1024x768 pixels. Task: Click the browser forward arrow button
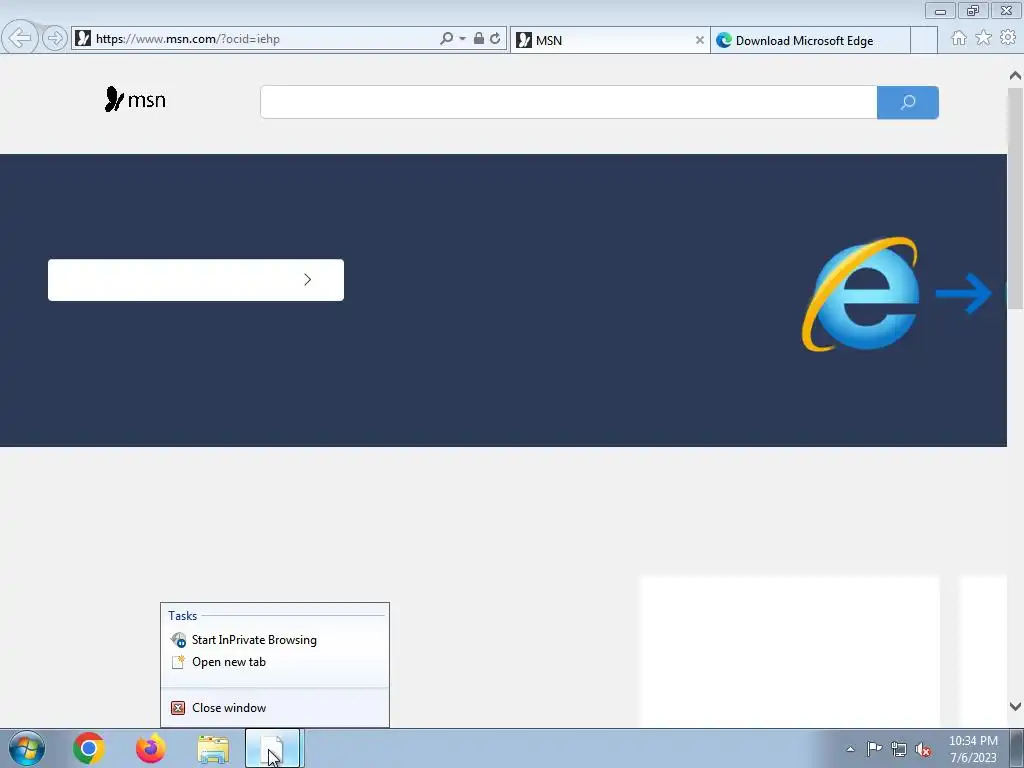pyautogui.click(x=55, y=39)
